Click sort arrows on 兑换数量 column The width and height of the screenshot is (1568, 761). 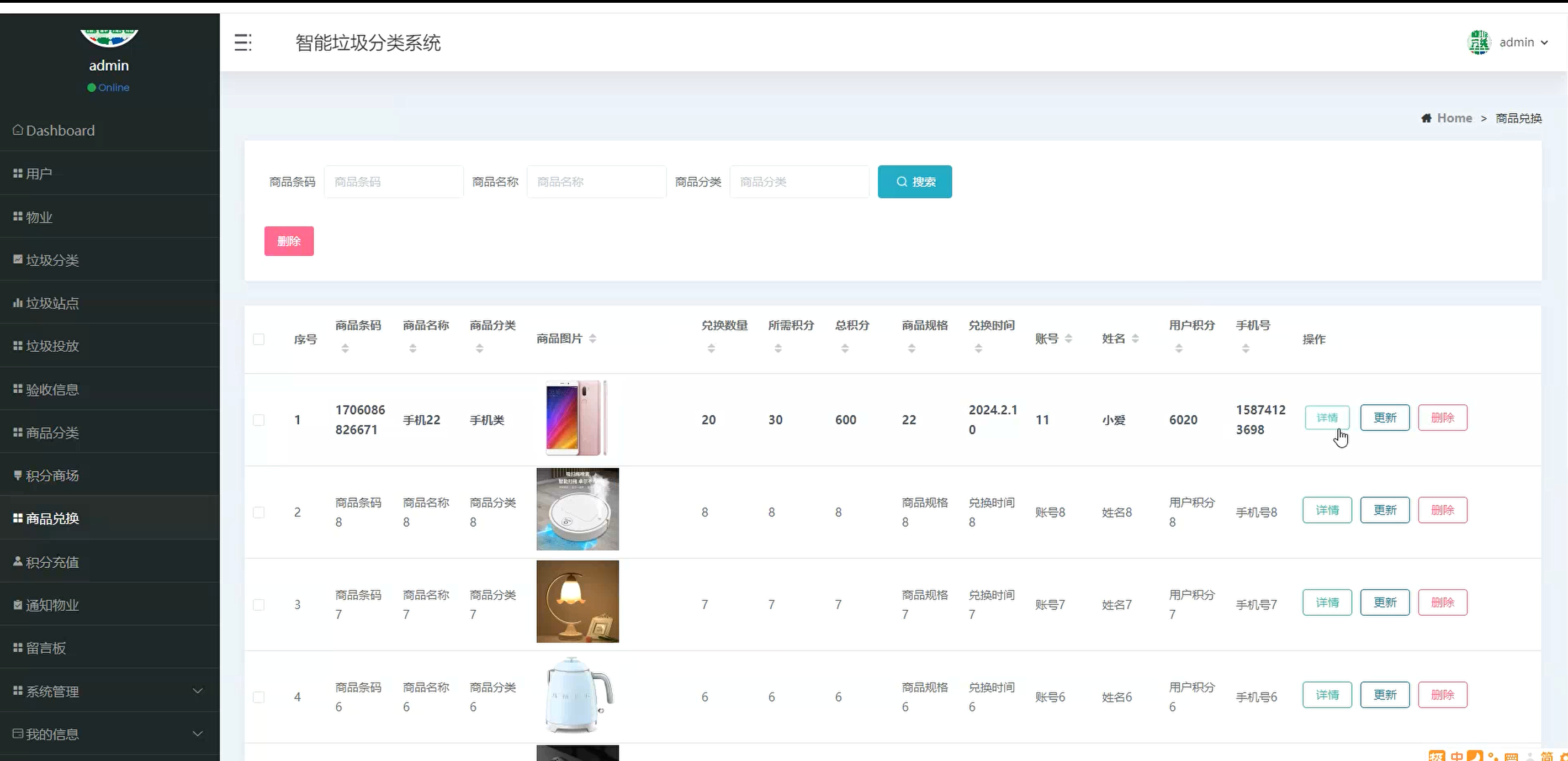[x=711, y=348]
